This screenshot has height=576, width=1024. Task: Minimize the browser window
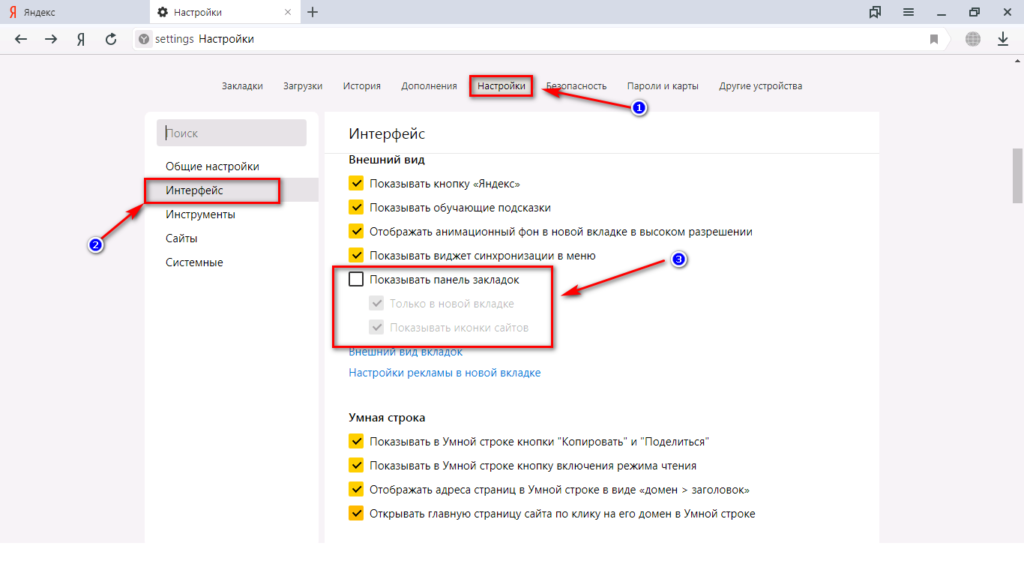click(941, 12)
